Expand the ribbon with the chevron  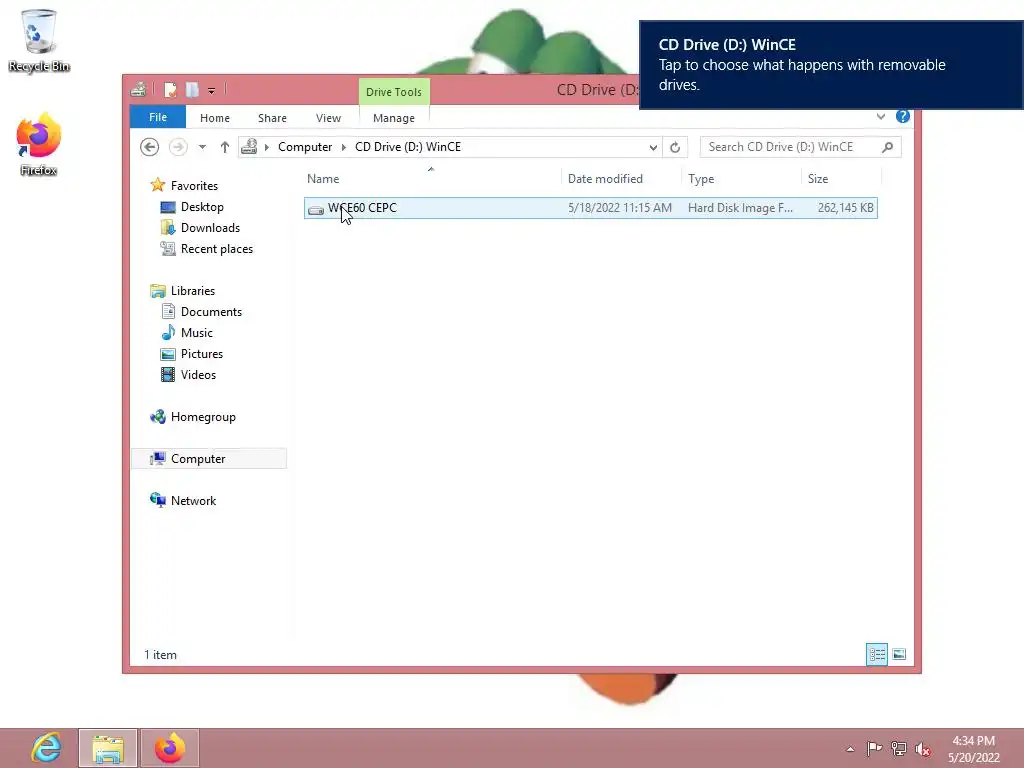point(881,116)
